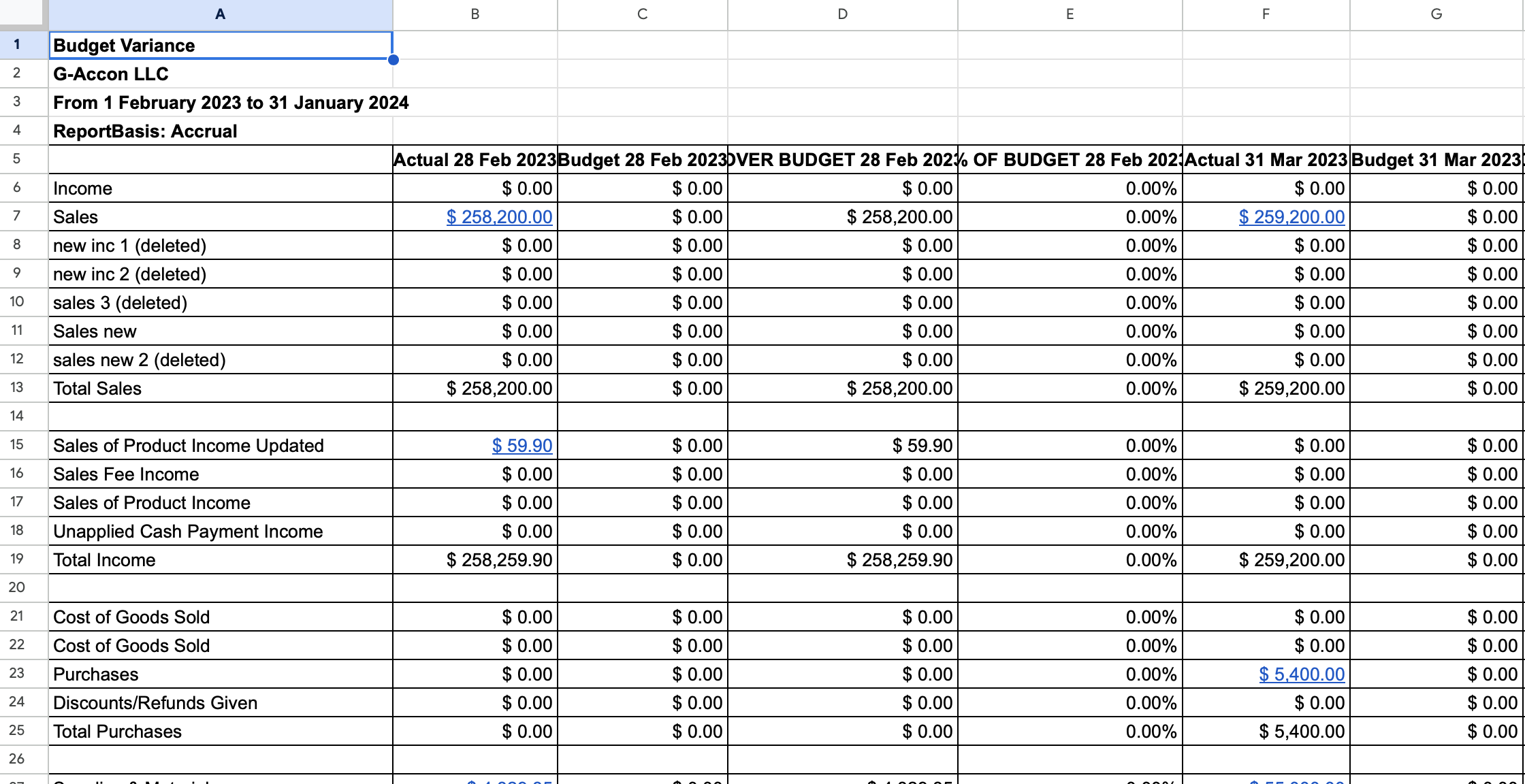Follow the $258,200.00 Sales hyperlink
The height and width of the screenshot is (784, 1525).
coord(500,216)
